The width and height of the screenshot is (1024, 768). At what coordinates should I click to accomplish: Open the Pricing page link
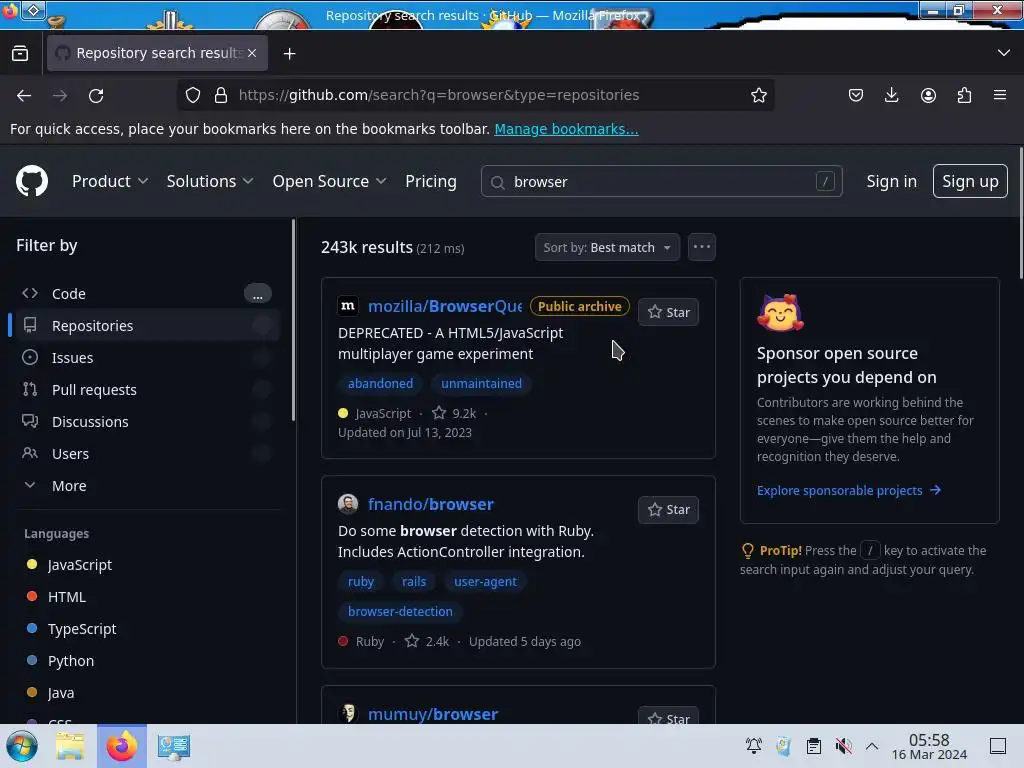click(x=430, y=181)
